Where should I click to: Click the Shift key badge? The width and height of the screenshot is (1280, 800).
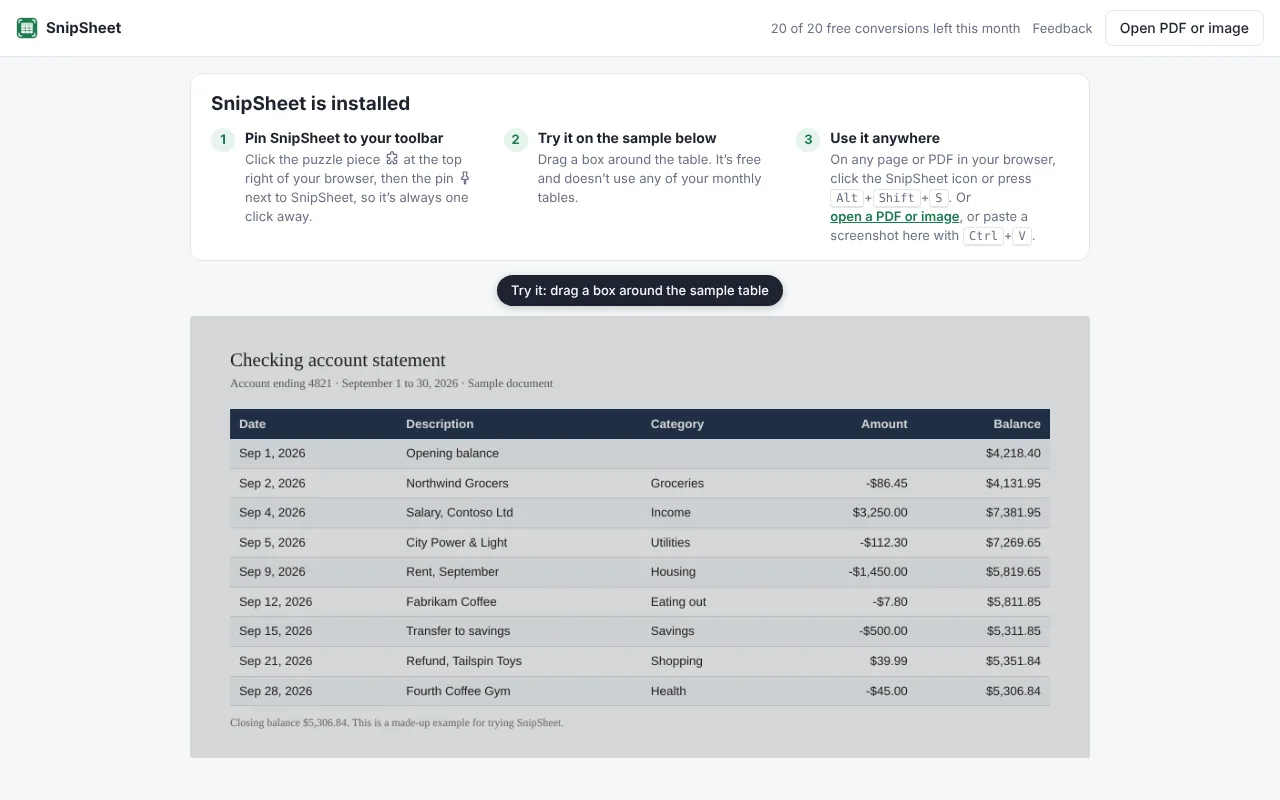coord(897,198)
